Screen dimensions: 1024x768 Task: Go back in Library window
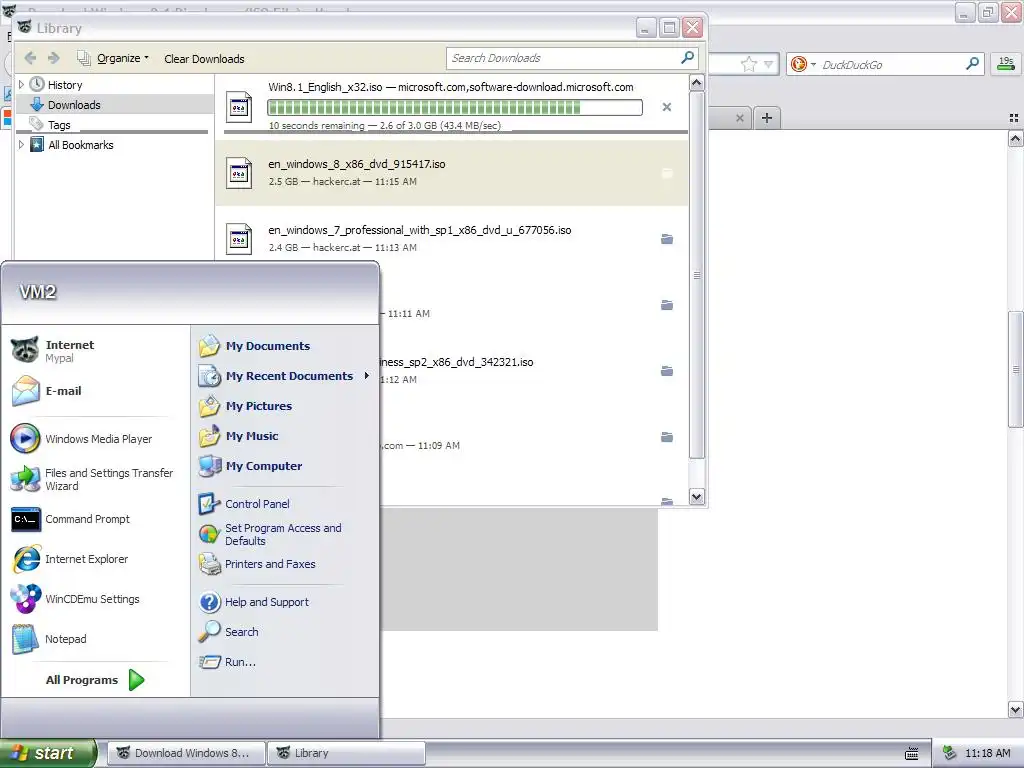(x=30, y=58)
